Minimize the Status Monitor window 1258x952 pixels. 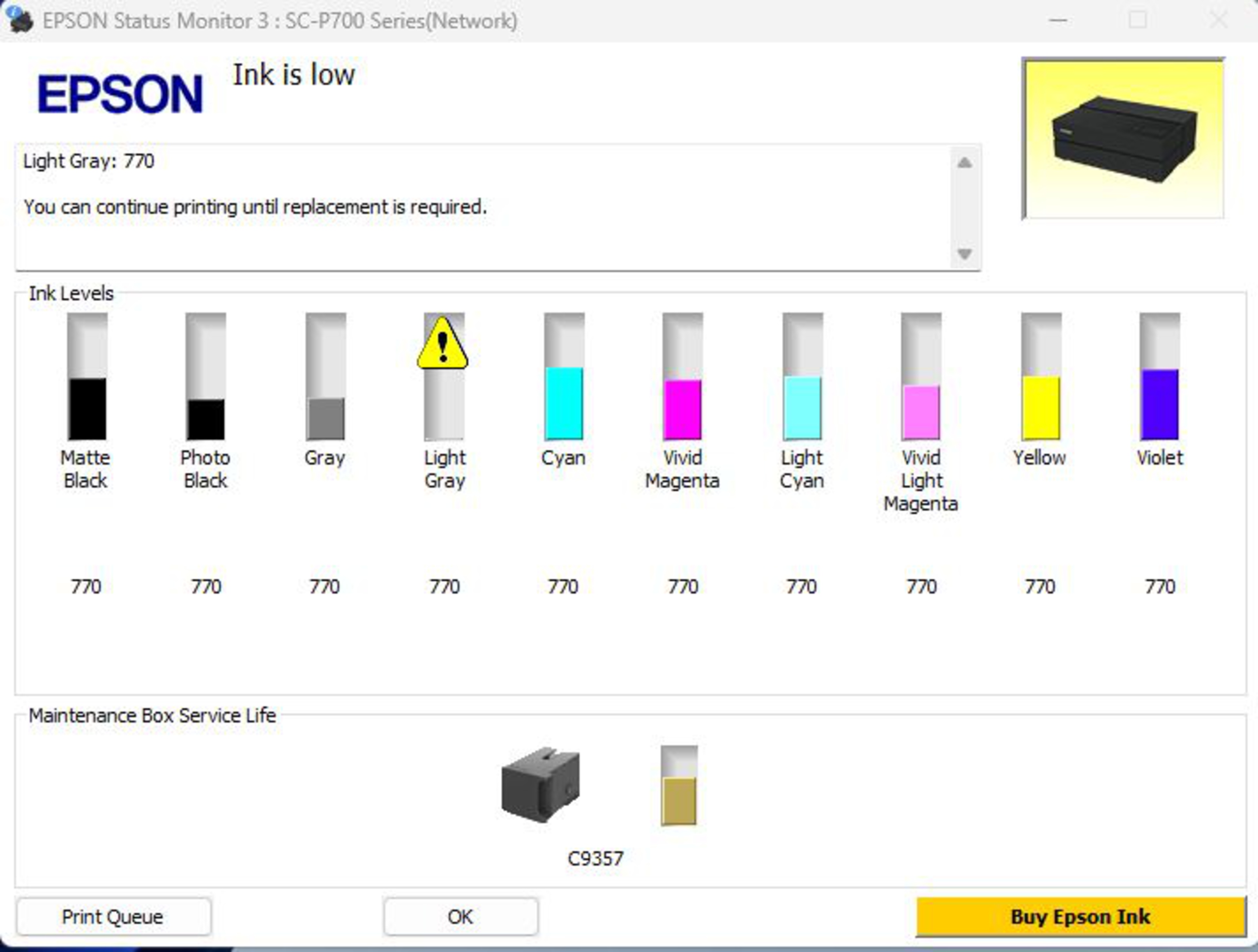coord(1058,20)
